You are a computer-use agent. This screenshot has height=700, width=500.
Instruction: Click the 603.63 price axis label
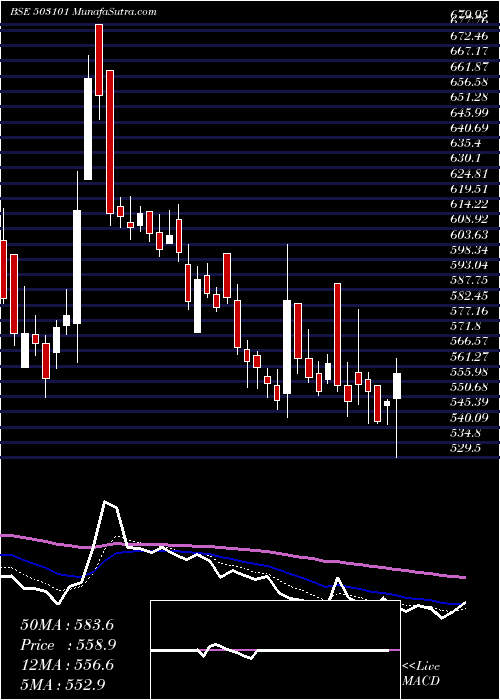469,234
